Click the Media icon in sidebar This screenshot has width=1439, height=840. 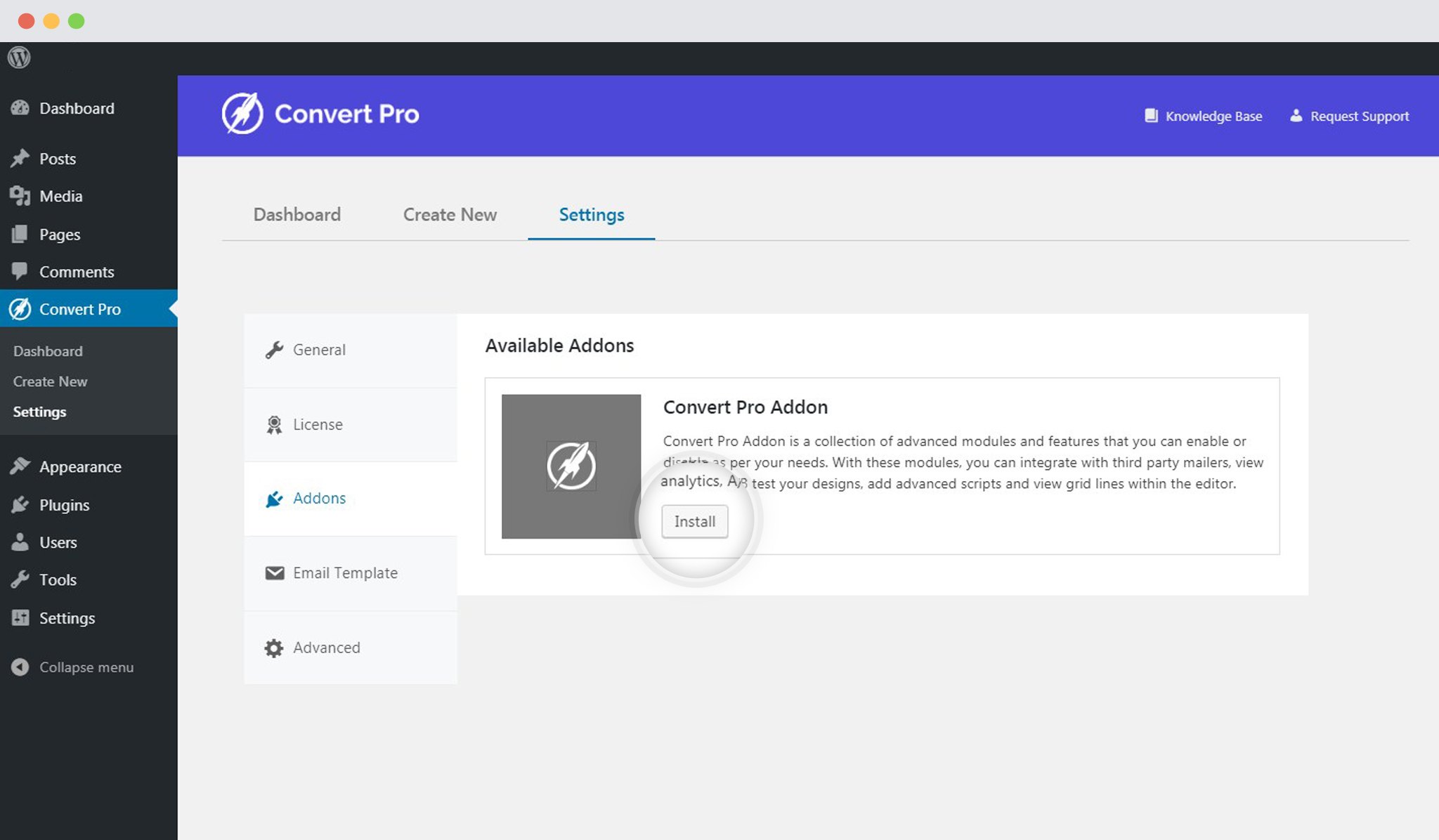click(x=20, y=196)
